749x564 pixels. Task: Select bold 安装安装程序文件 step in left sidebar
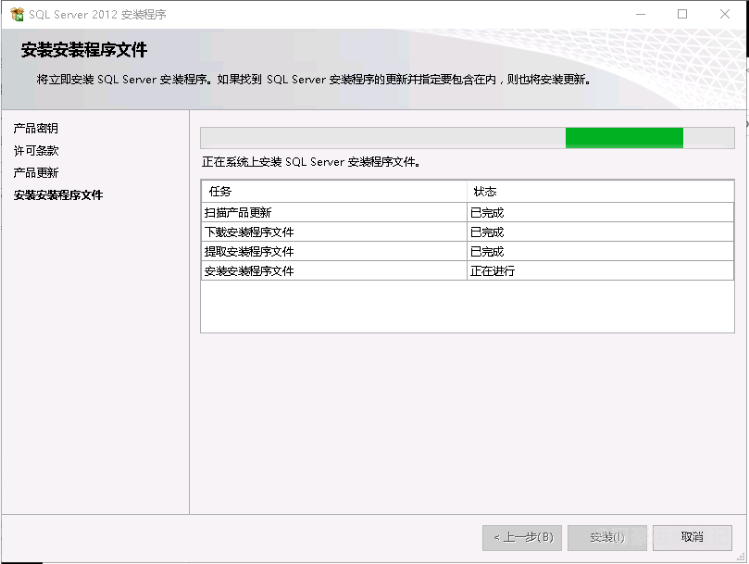[x=58, y=195]
